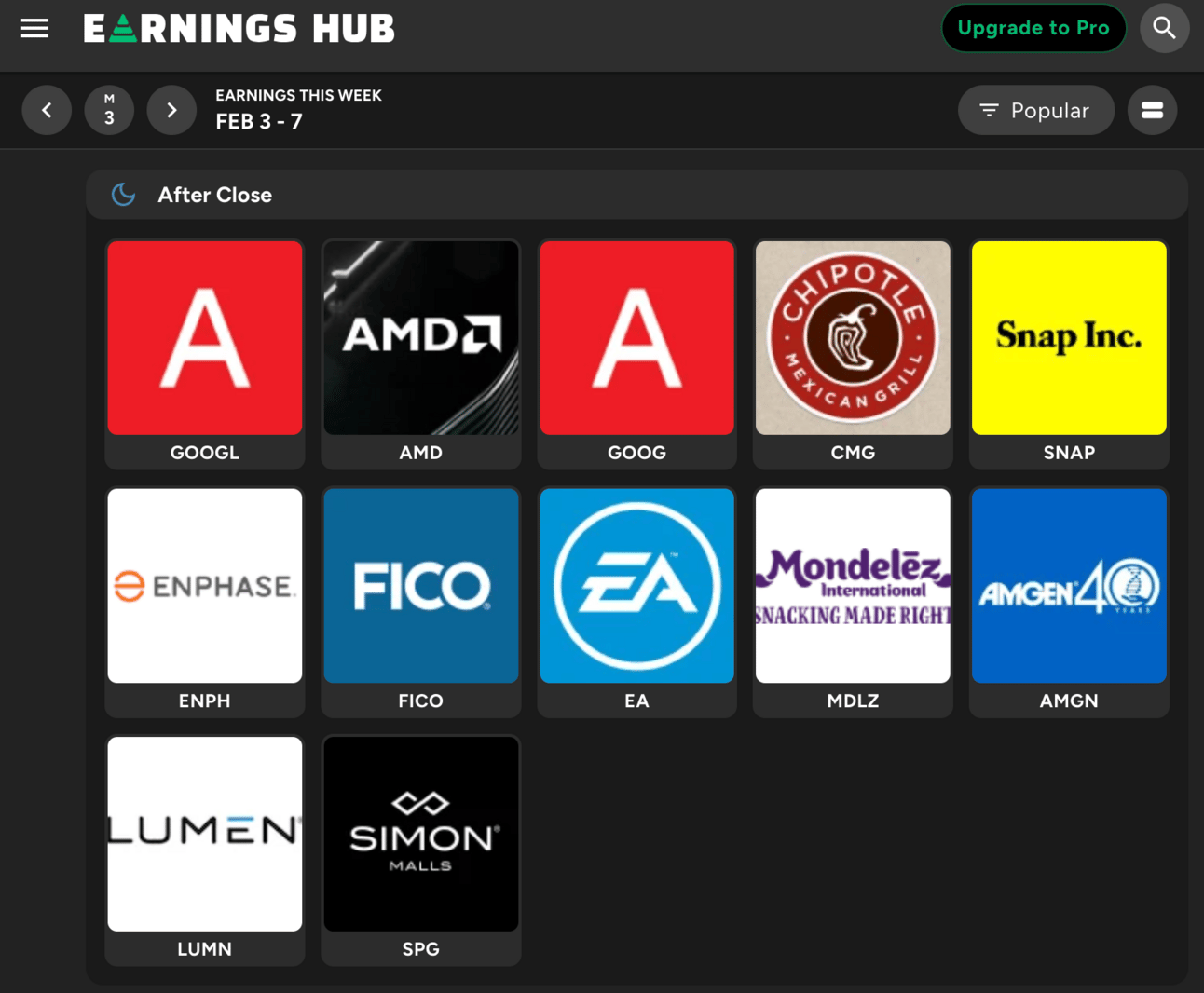Click the Earnings This Week label
The height and width of the screenshot is (993, 1204).
point(299,95)
